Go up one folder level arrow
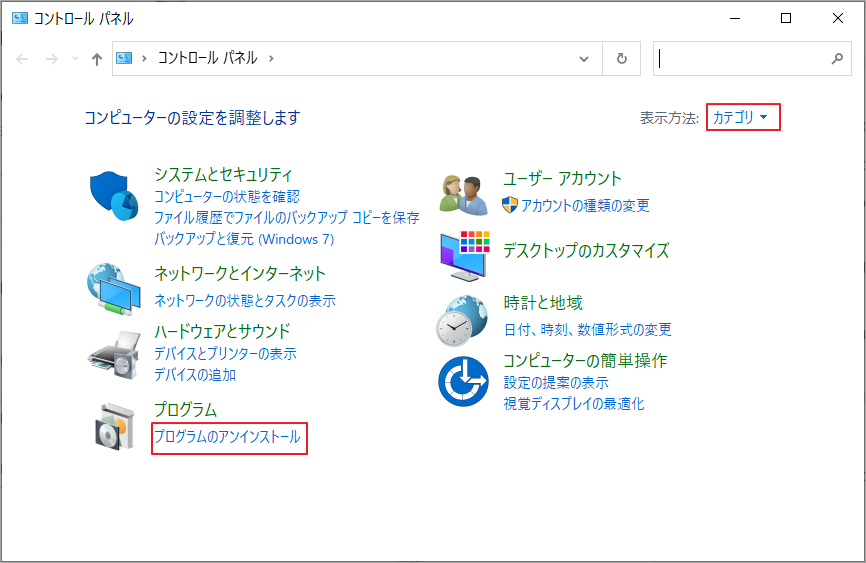The image size is (866, 563). 97,59
